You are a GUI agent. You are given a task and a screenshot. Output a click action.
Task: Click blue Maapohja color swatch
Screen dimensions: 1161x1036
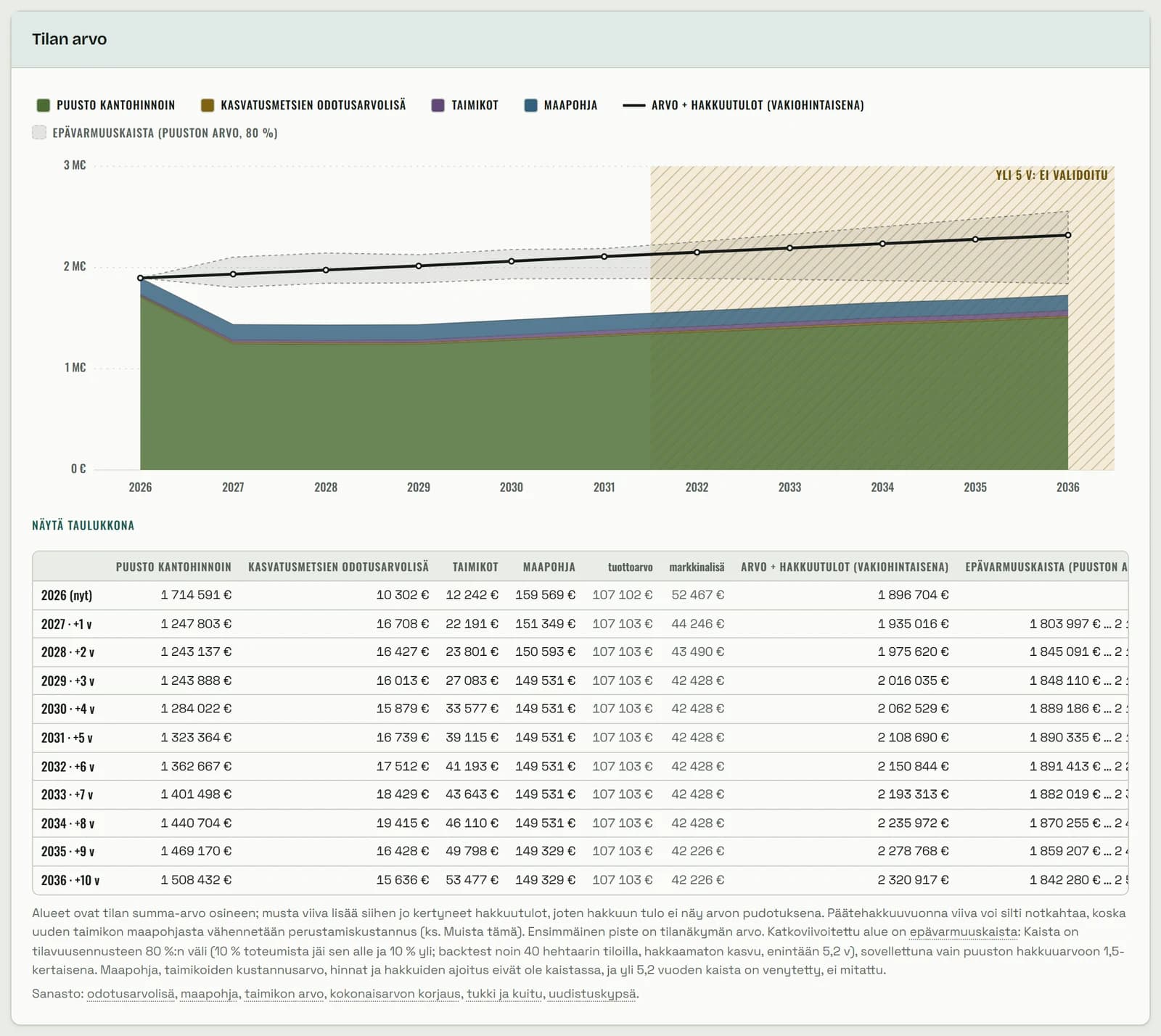[530, 105]
